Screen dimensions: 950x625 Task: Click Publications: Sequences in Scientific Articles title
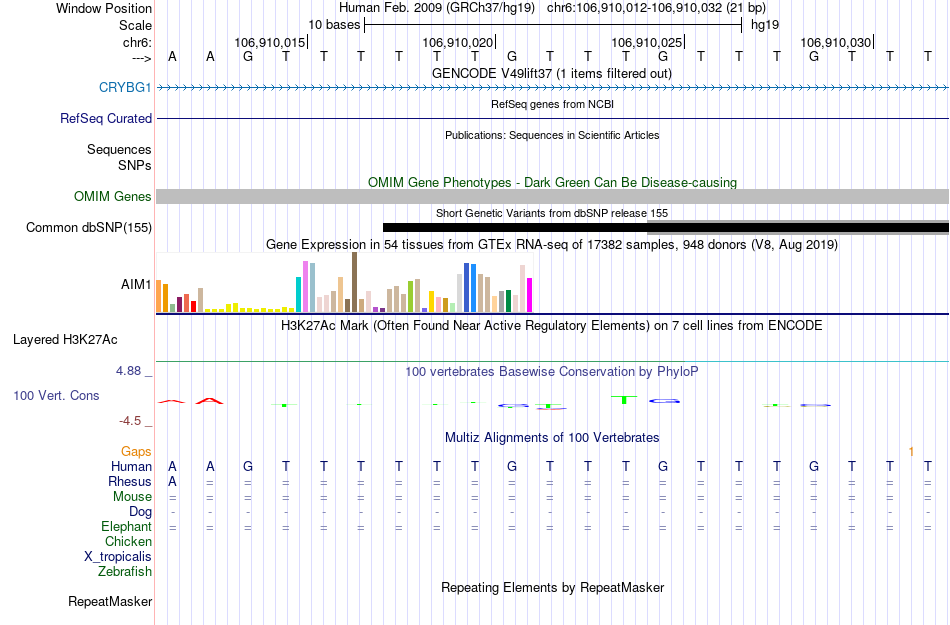pos(552,135)
